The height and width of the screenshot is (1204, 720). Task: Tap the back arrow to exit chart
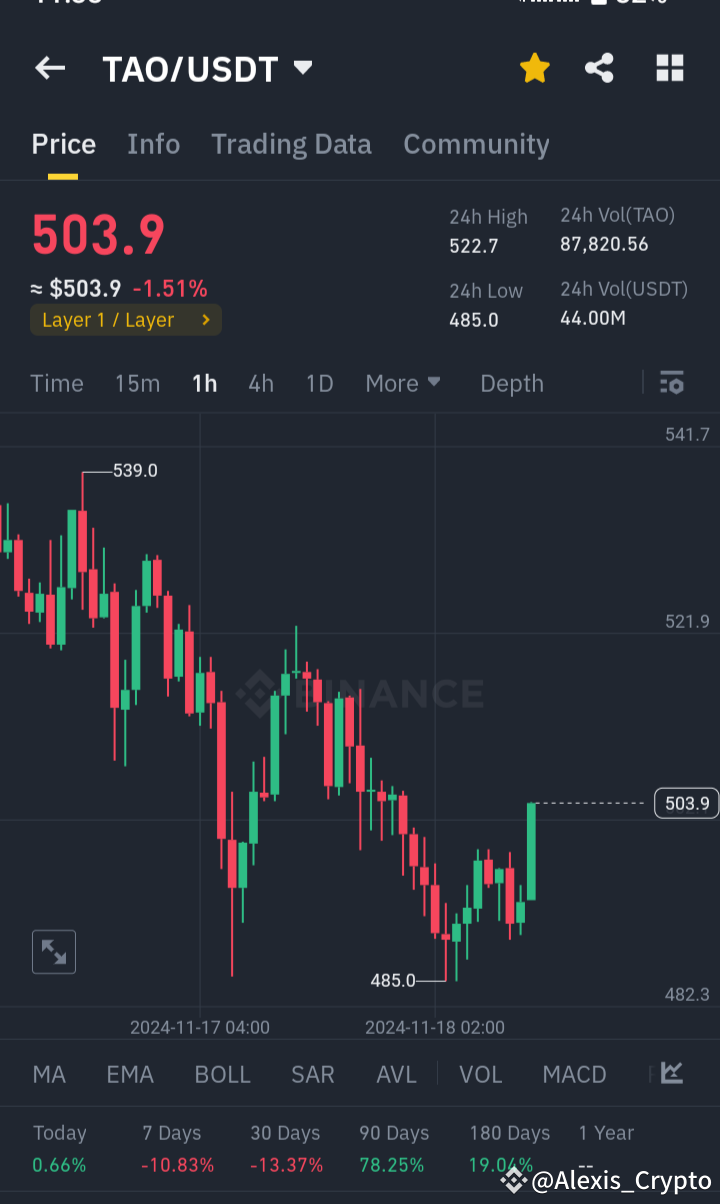(49, 68)
